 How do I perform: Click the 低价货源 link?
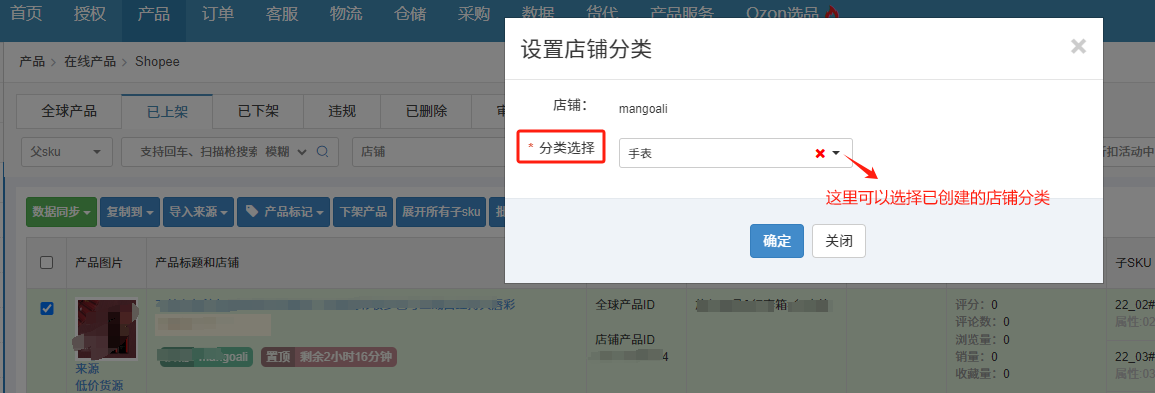coord(99,385)
